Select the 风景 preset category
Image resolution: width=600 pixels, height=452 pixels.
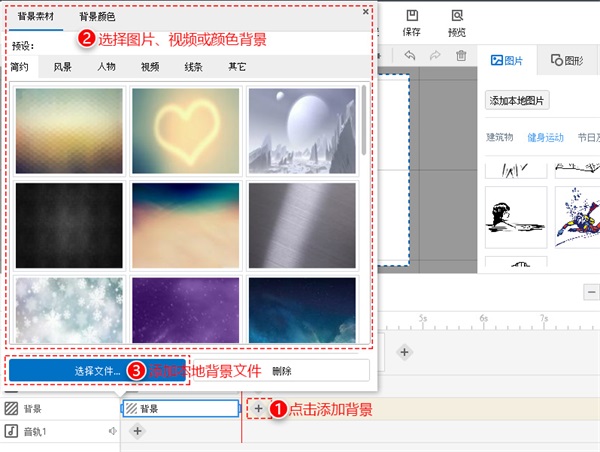tap(62, 67)
